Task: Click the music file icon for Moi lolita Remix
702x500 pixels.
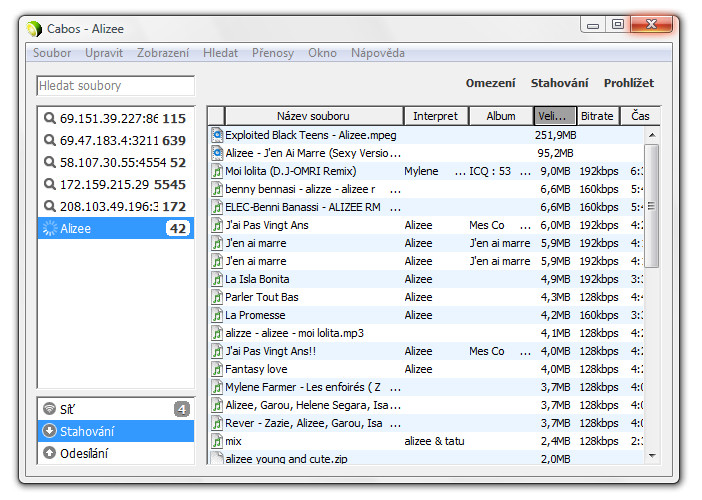Action: click(x=217, y=171)
